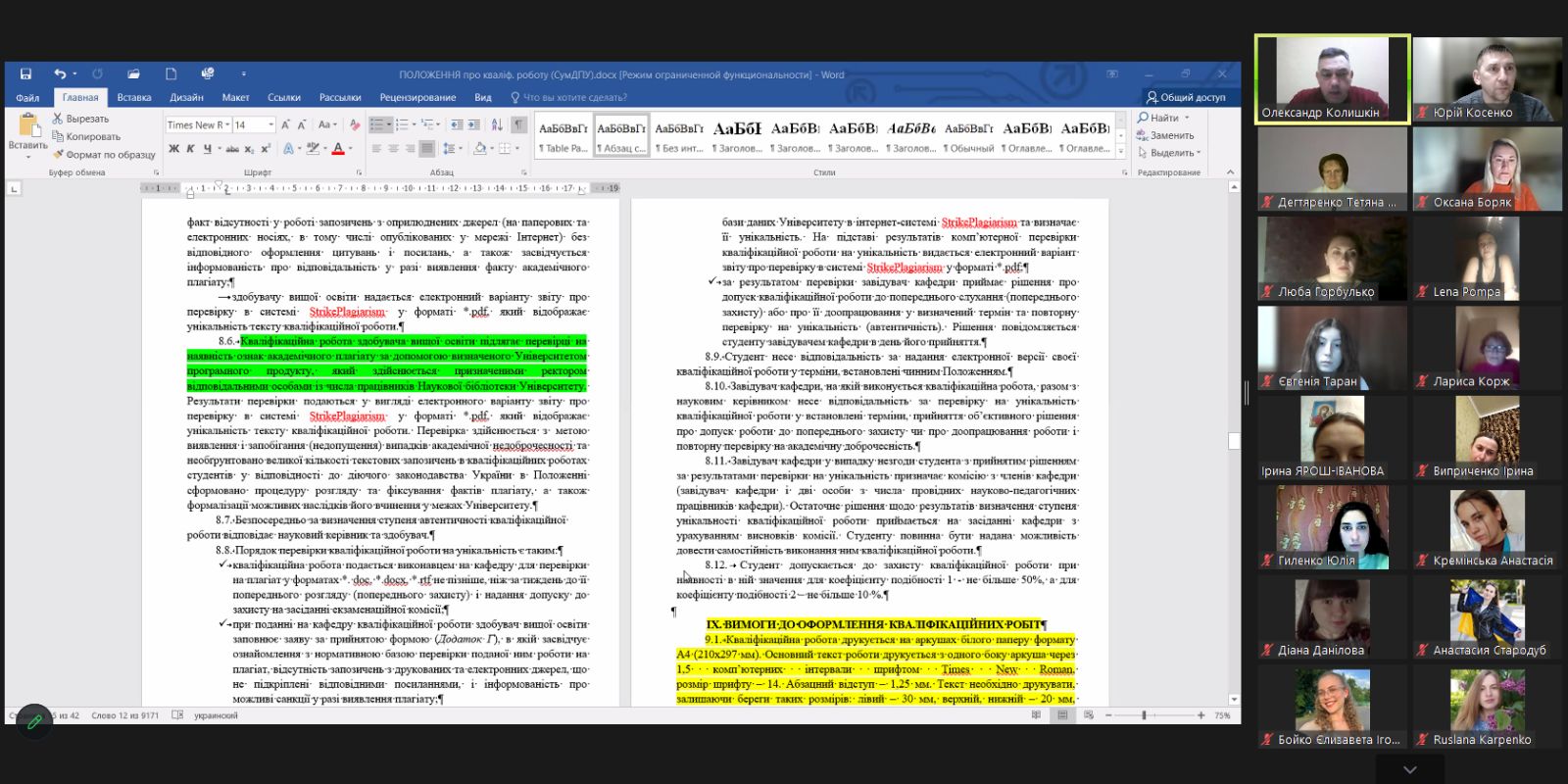Viewport: 1568px width, 784px height.
Task: Click Zoom annotation pencil button
Action: [34, 721]
